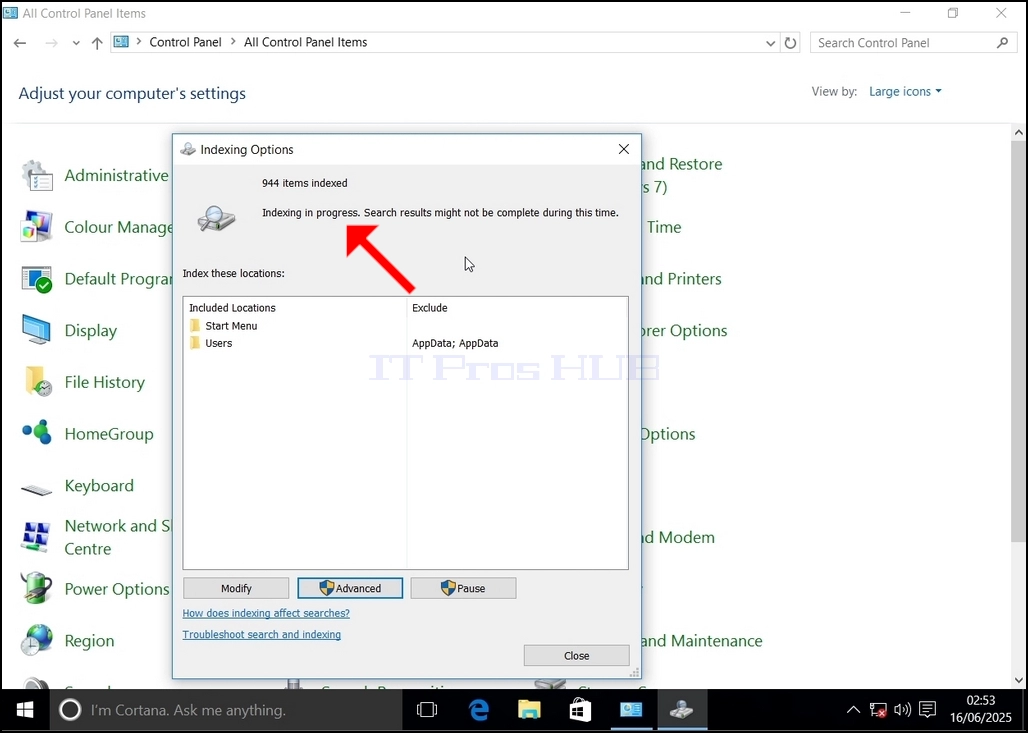Open the Keyboard icon
This screenshot has height=733, width=1028.
coord(37,489)
